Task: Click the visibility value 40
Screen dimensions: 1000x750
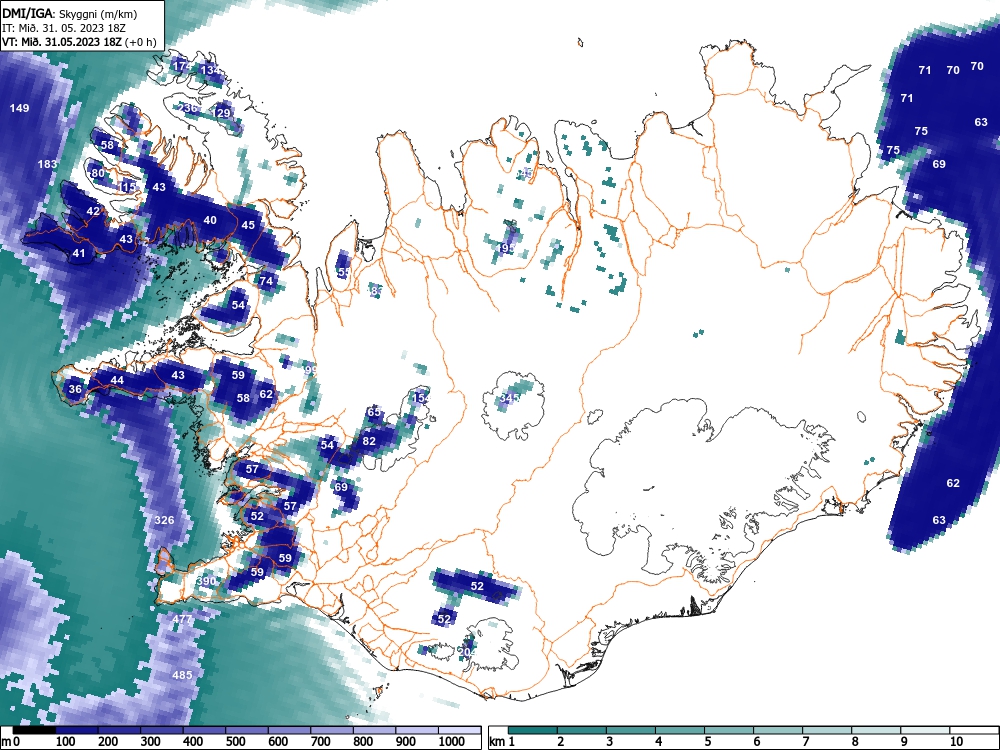Action: pos(210,220)
